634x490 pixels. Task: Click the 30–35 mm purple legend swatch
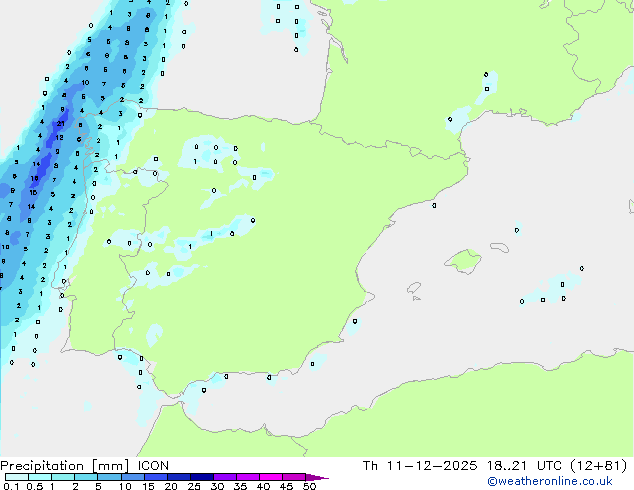[x=225, y=477]
